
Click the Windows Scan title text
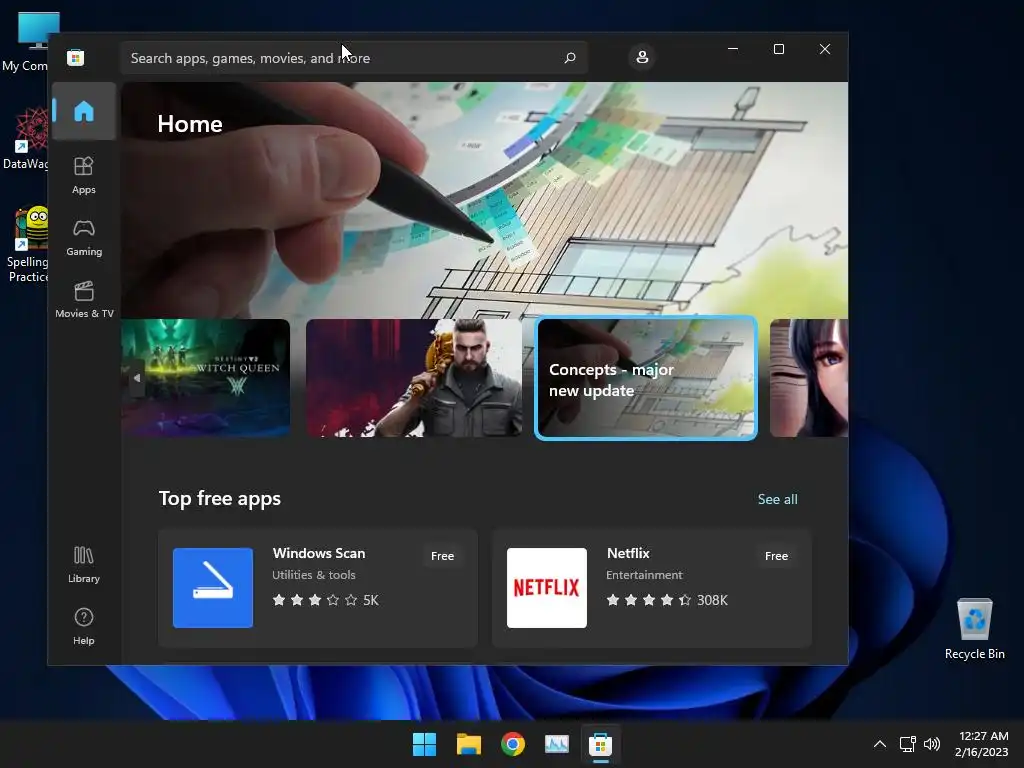click(x=319, y=553)
